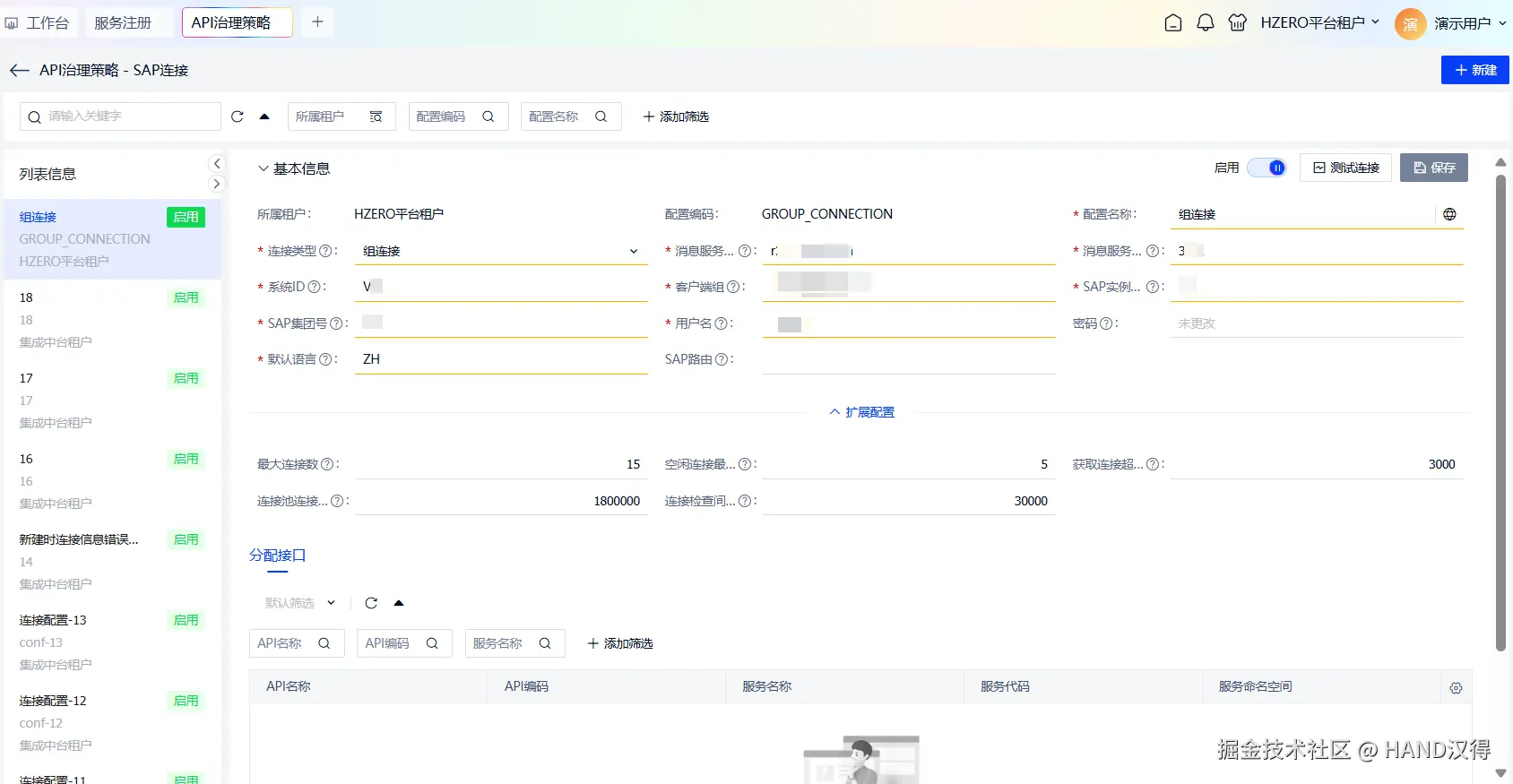Select the API治理策略 tab
The width and height of the screenshot is (1513, 784).
point(238,22)
